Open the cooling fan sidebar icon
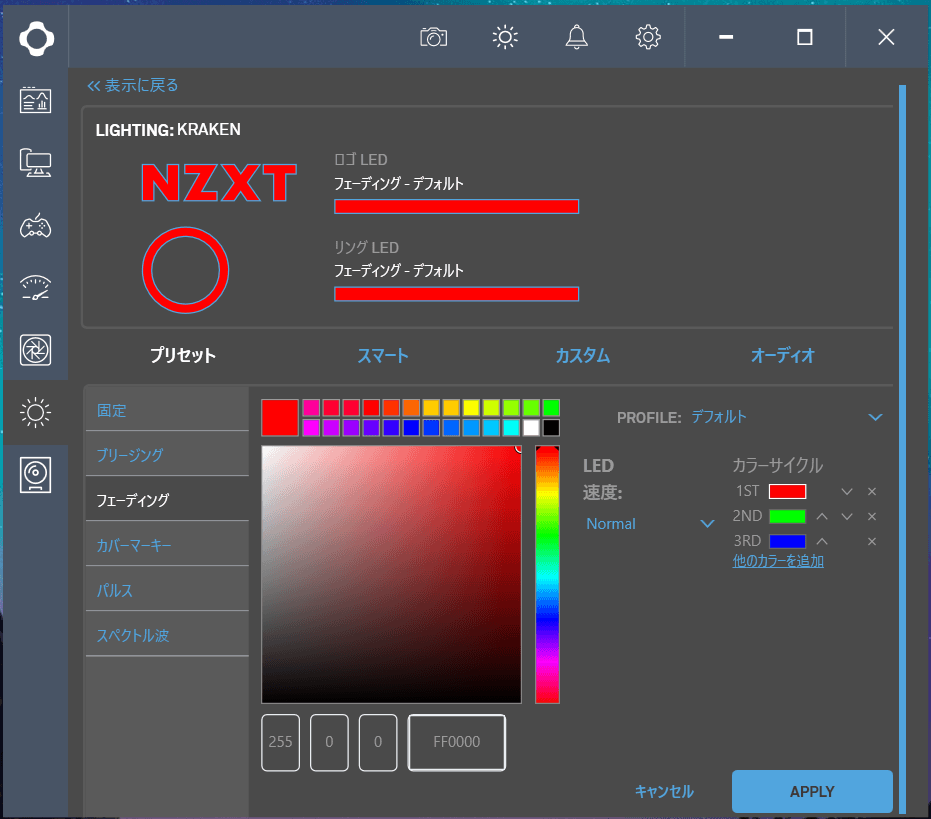Screen dimensions: 931x819 (36, 350)
